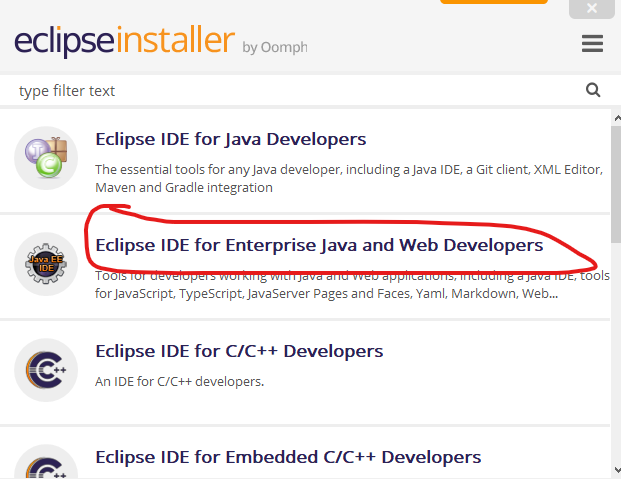
Task: Select Eclipse IDE for C/C++ Developers
Action: point(239,351)
